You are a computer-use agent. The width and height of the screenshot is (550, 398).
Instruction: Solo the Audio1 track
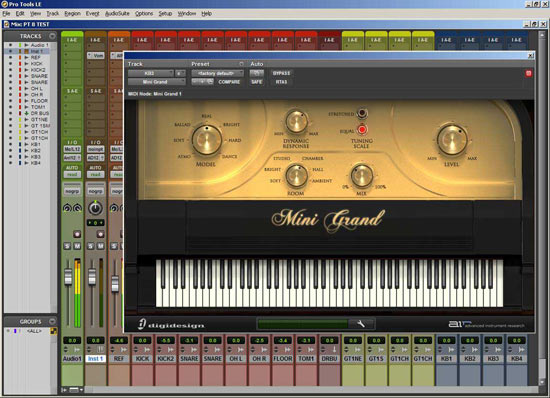coord(67,246)
